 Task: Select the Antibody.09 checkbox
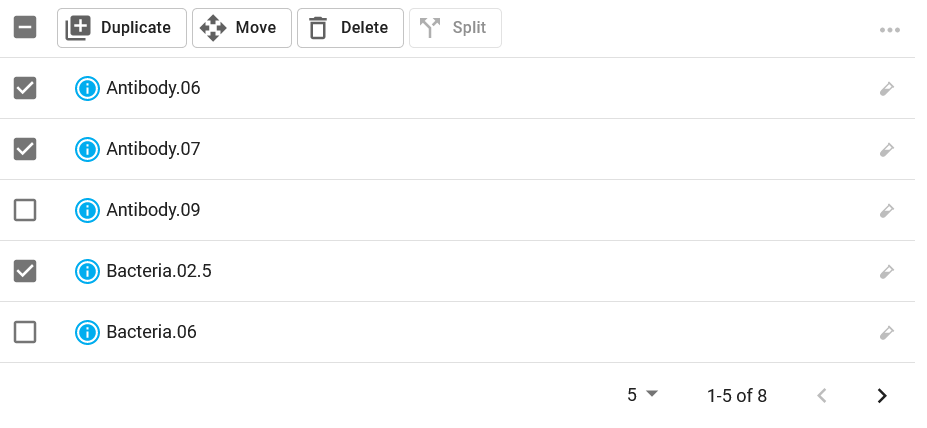tap(25, 210)
